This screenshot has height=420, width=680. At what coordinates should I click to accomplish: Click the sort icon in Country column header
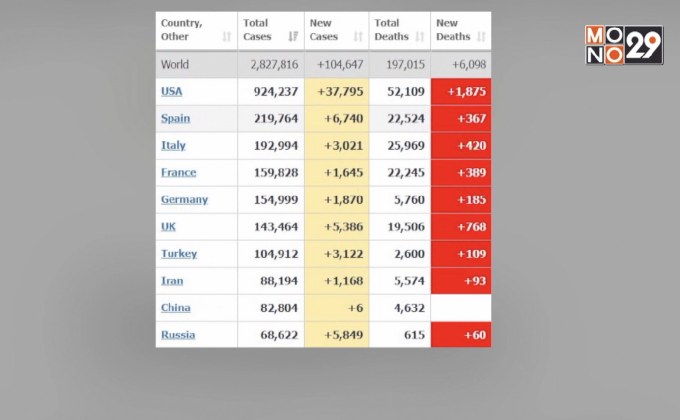pyautogui.click(x=226, y=37)
